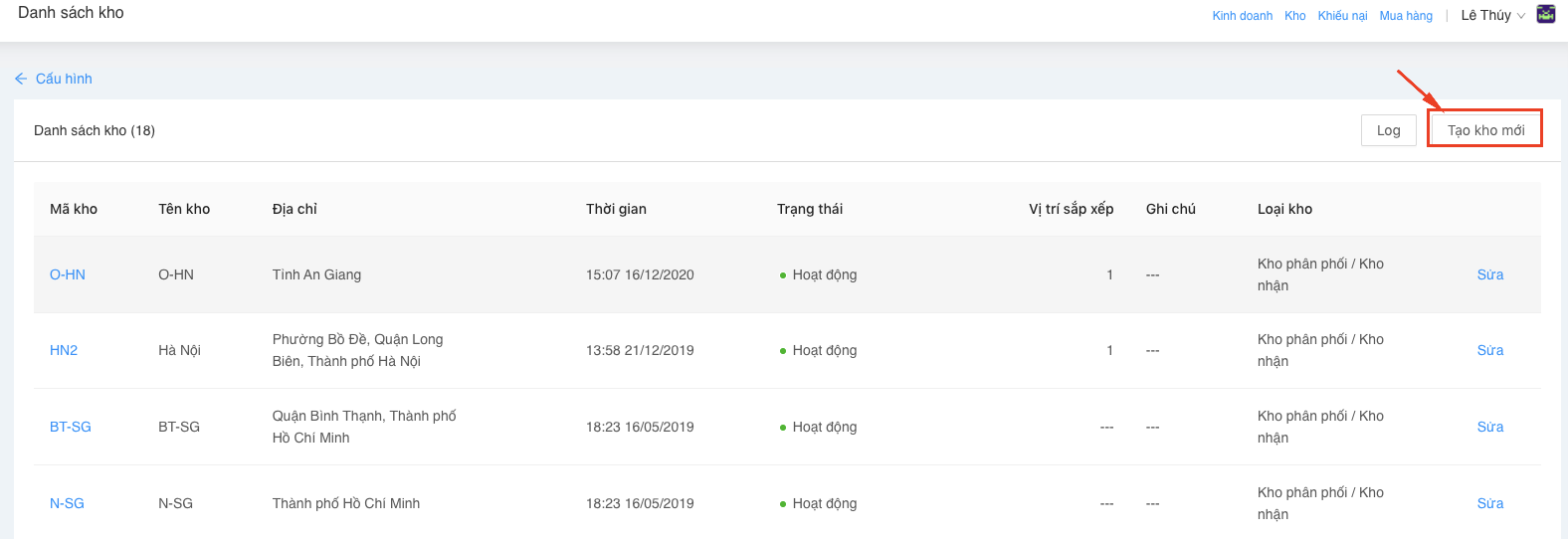Viewport: 1568px width, 539px height.
Task: Click the Tạo kho mới button
Action: (1484, 130)
